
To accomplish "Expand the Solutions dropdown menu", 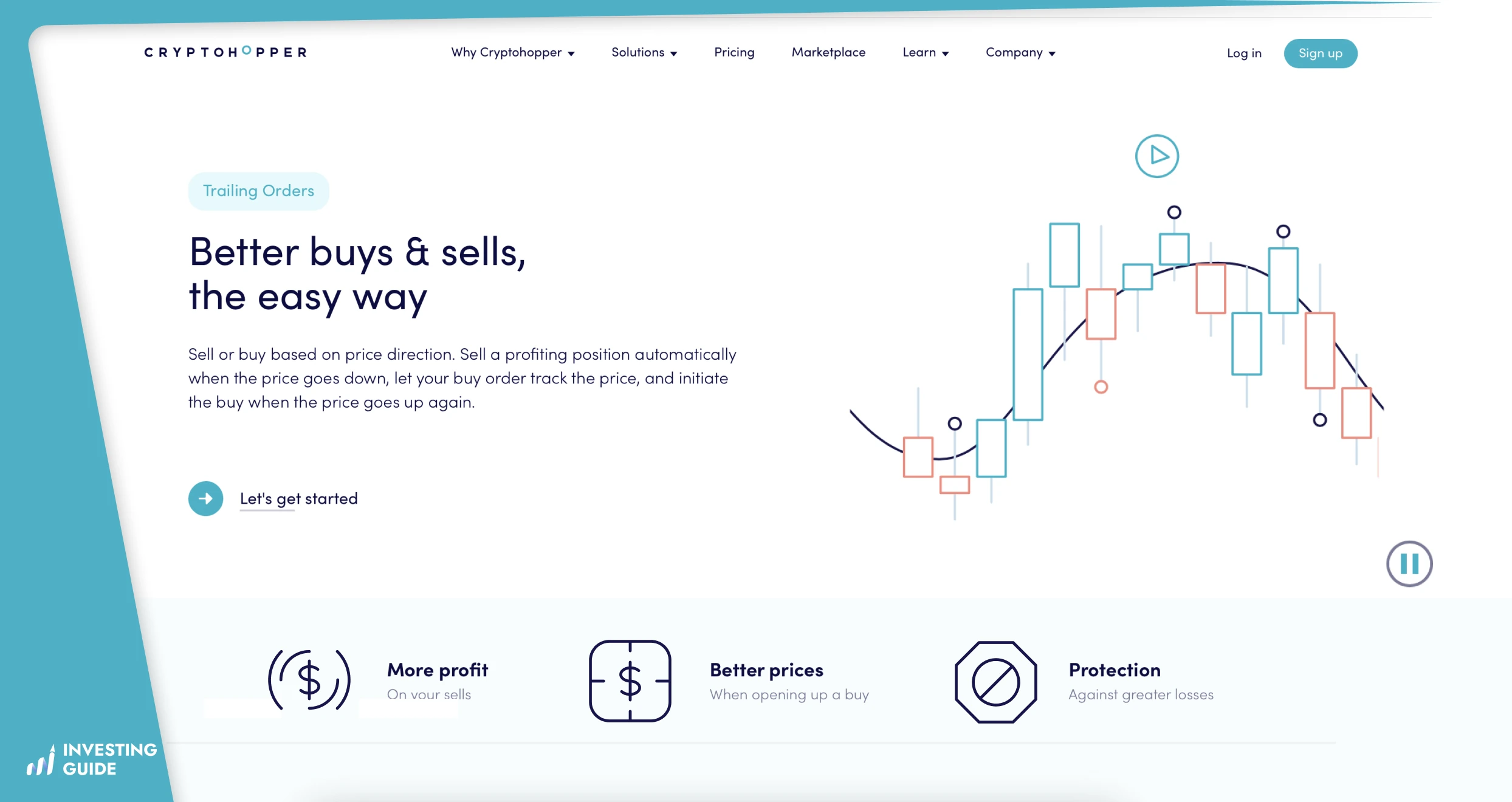I will [x=644, y=53].
